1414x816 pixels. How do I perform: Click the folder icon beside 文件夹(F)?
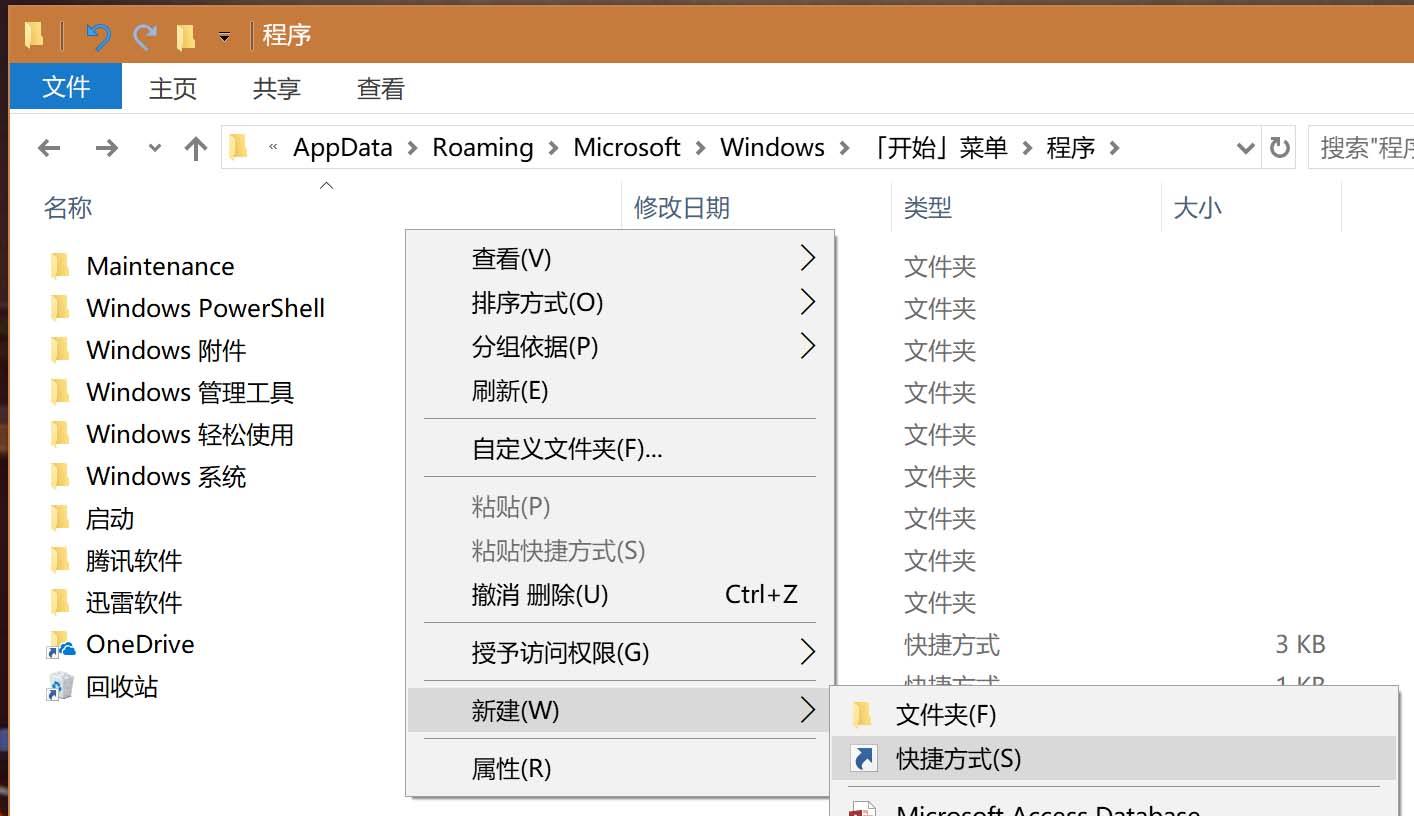point(862,715)
